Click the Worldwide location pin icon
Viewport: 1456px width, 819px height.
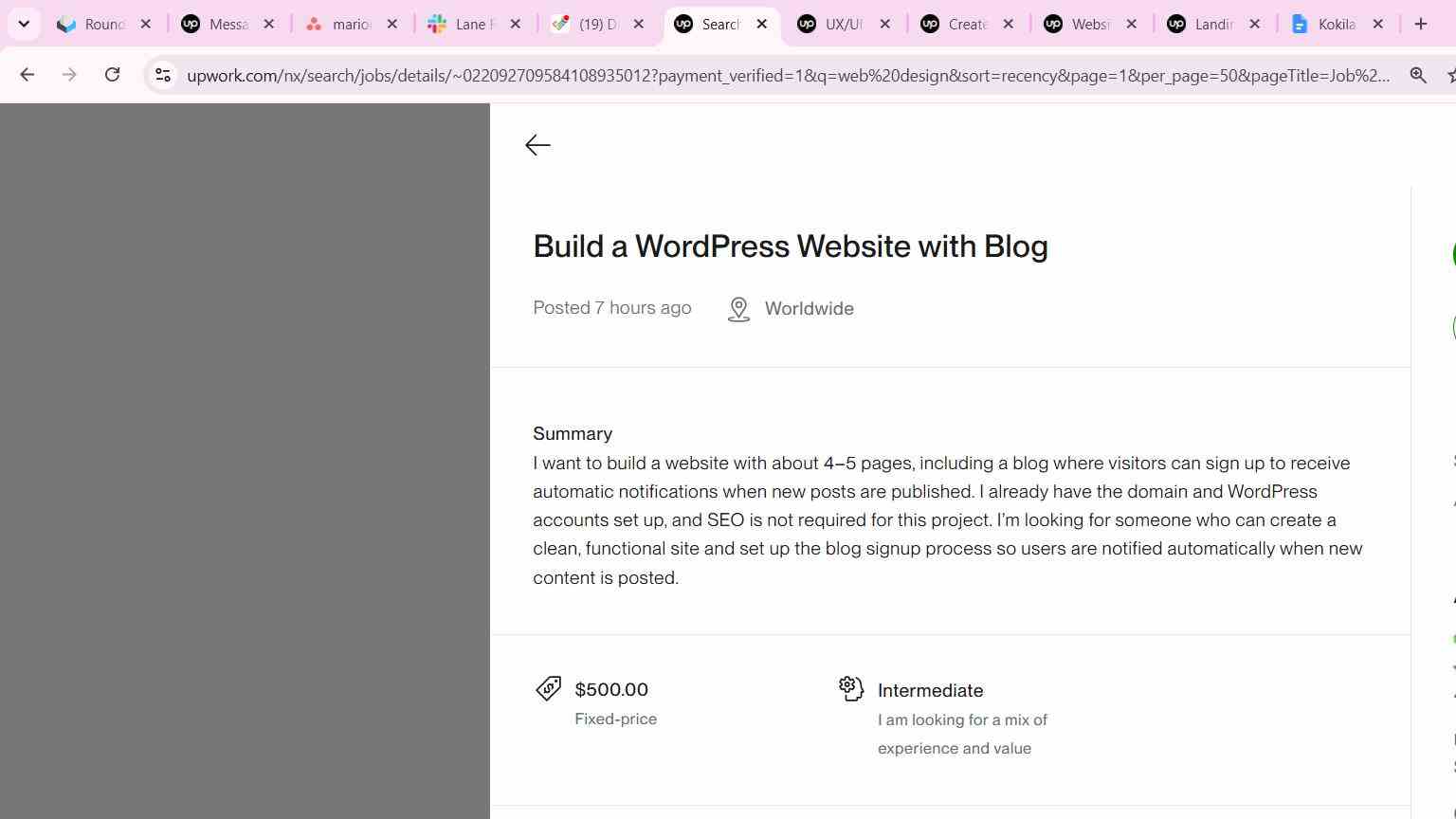coord(738,309)
